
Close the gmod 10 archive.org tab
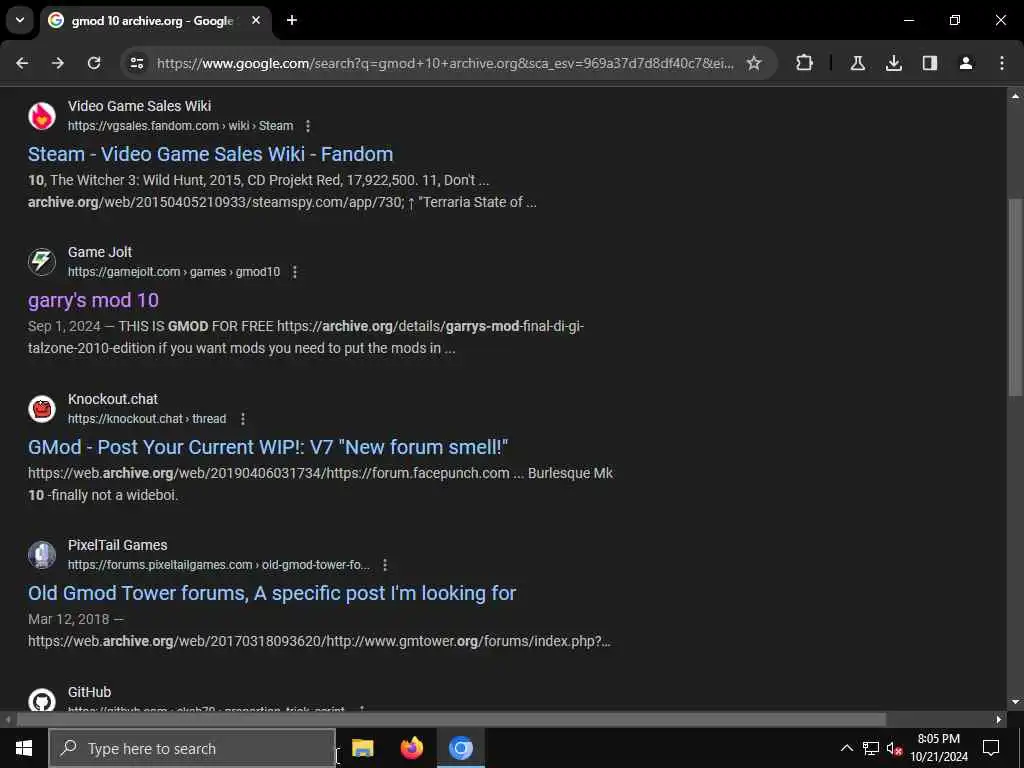tap(256, 20)
